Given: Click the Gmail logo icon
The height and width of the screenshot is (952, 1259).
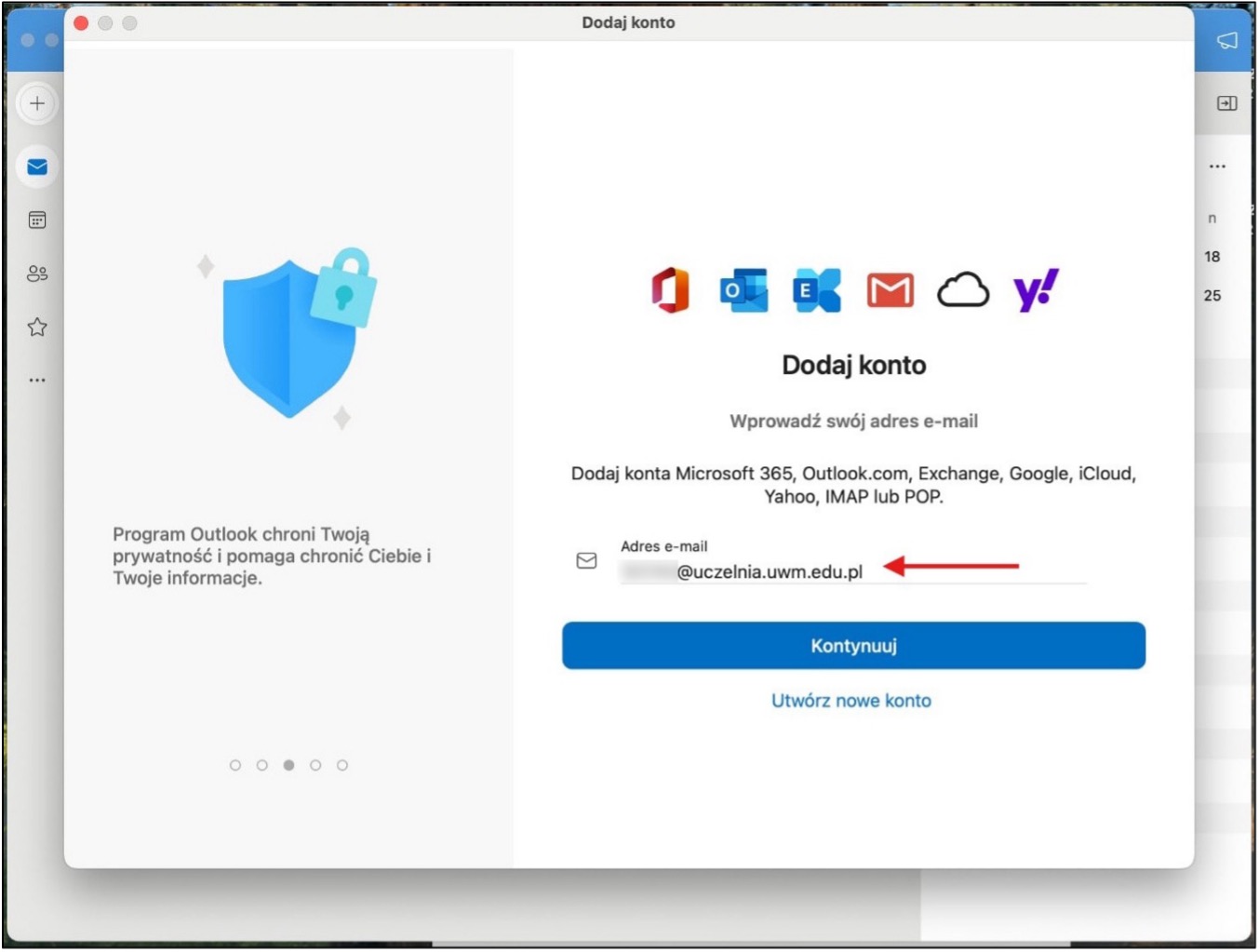Looking at the screenshot, I should pos(890,290).
